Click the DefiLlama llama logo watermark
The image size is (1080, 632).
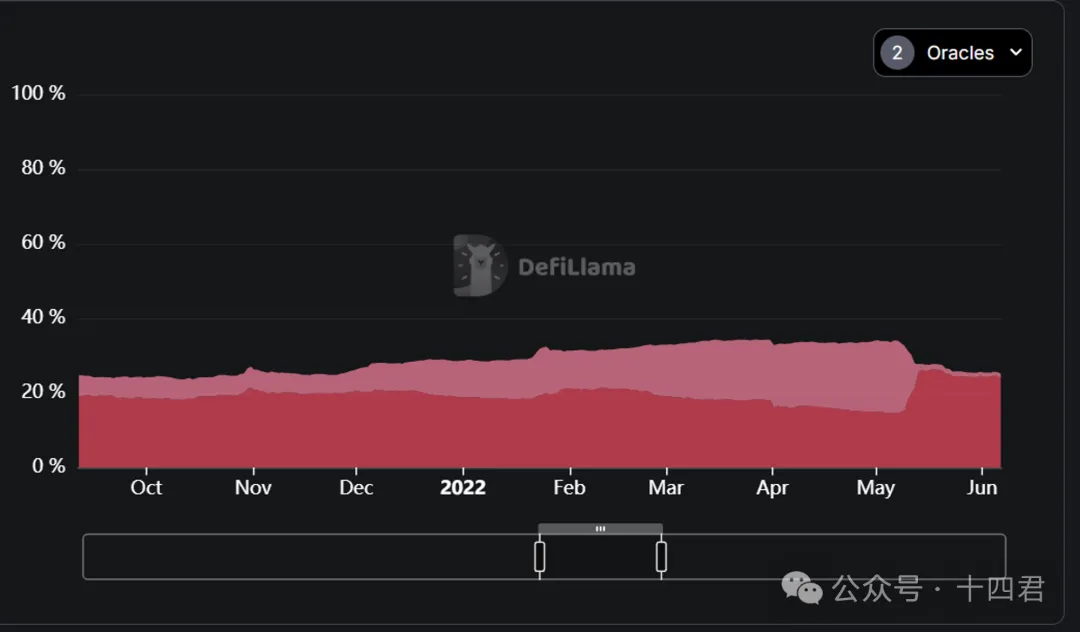(480, 265)
